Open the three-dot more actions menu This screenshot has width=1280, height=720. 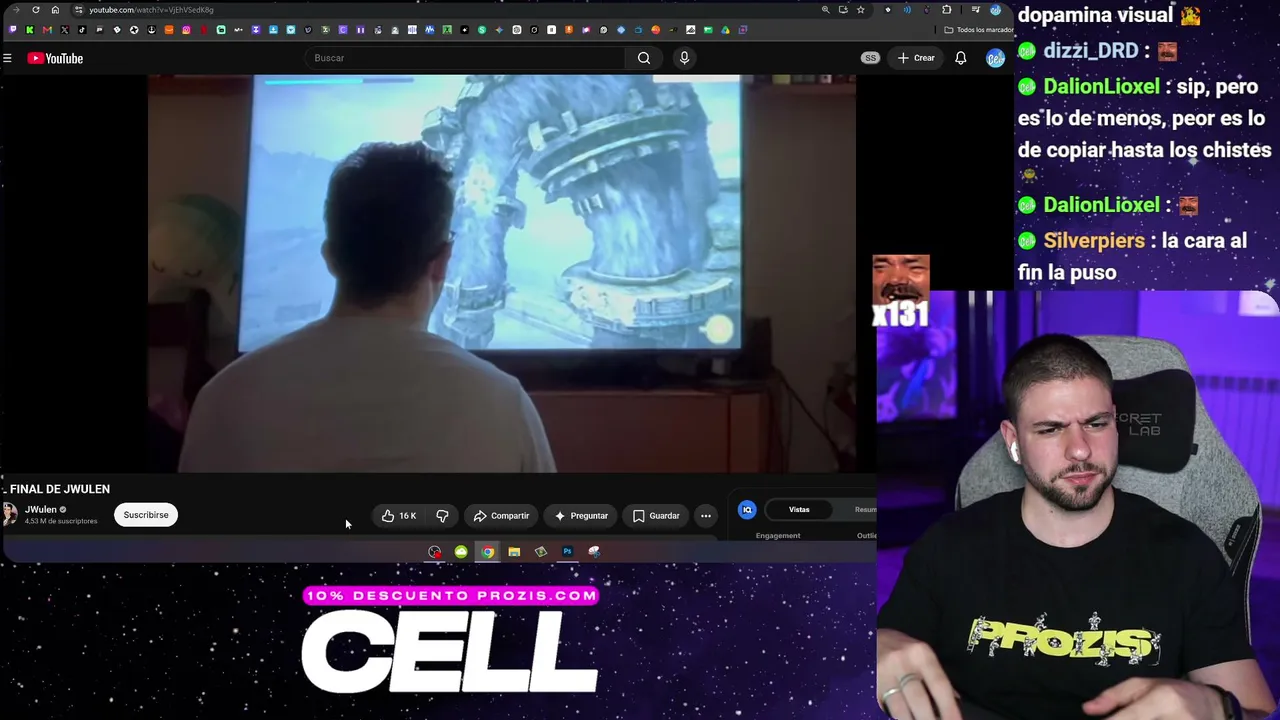tap(706, 516)
